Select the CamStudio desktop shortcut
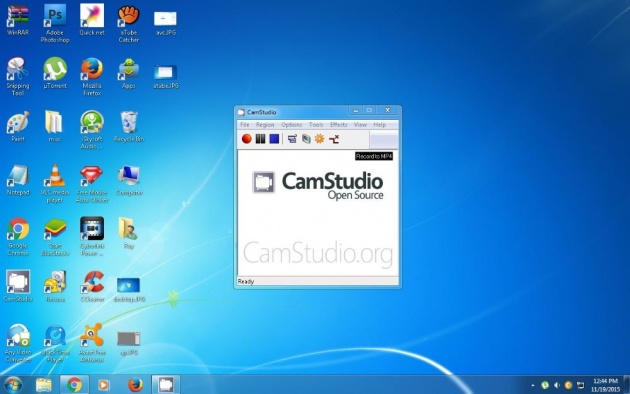The height and width of the screenshot is (394, 630). 18,286
